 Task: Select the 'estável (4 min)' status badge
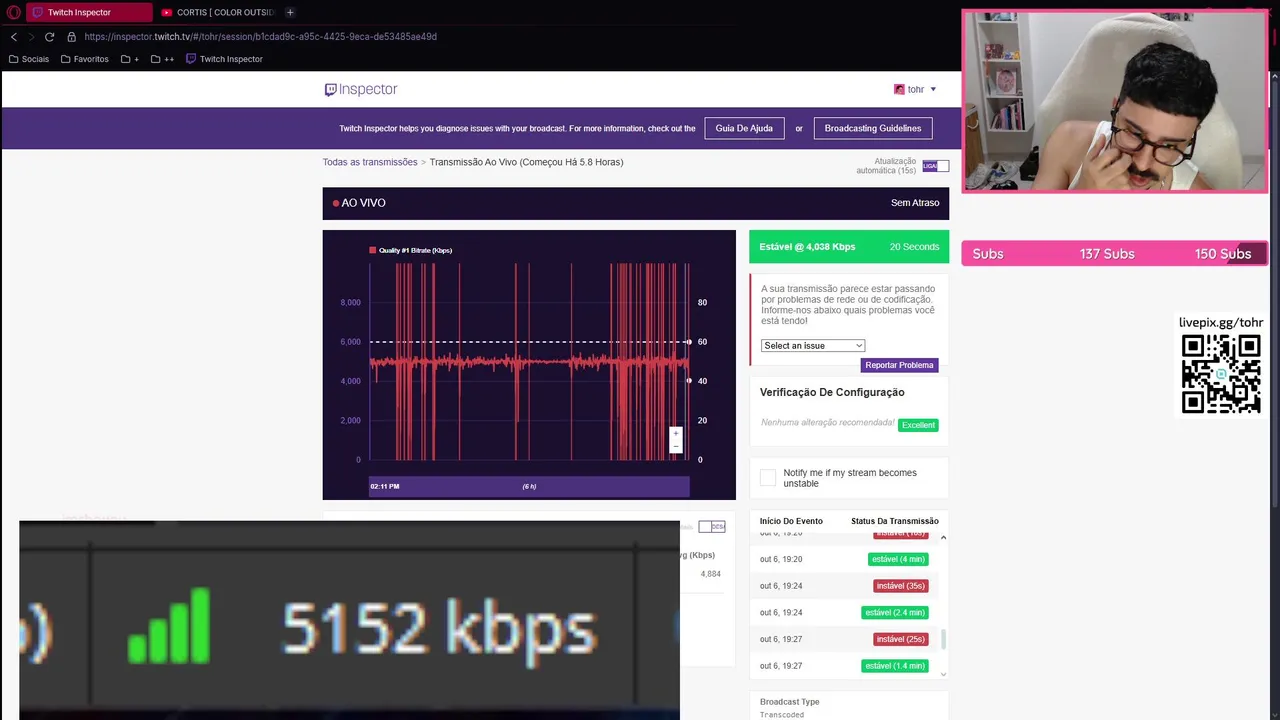tap(898, 559)
